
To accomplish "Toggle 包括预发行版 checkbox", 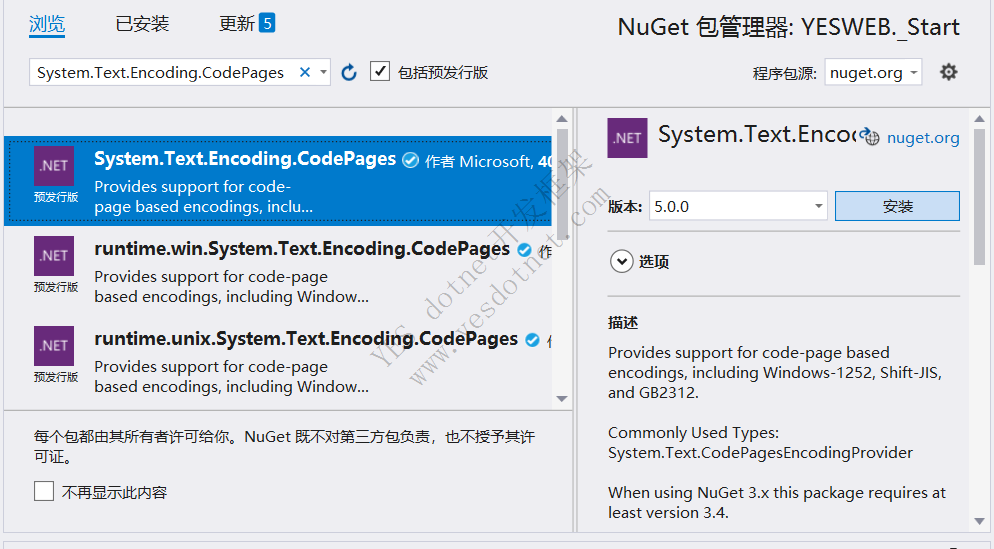I will [380, 72].
